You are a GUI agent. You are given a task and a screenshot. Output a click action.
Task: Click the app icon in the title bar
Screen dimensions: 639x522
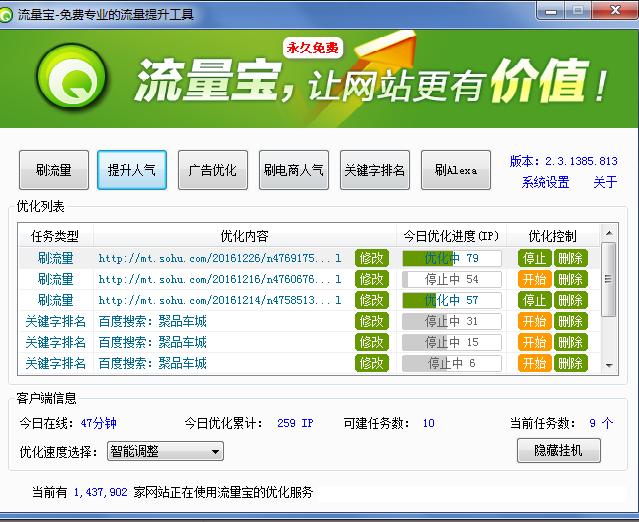click(x=6, y=15)
